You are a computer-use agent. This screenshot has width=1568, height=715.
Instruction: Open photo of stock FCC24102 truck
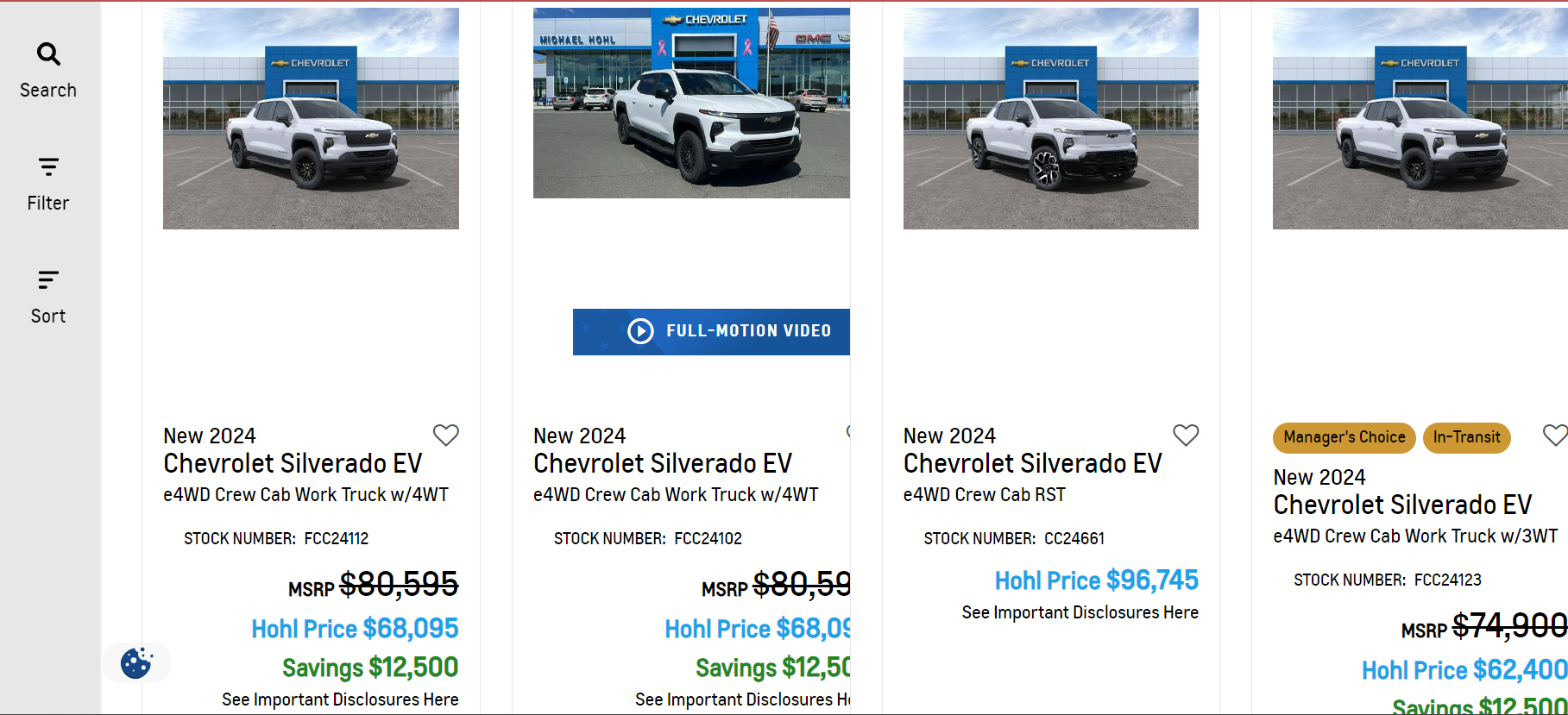click(x=691, y=103)
